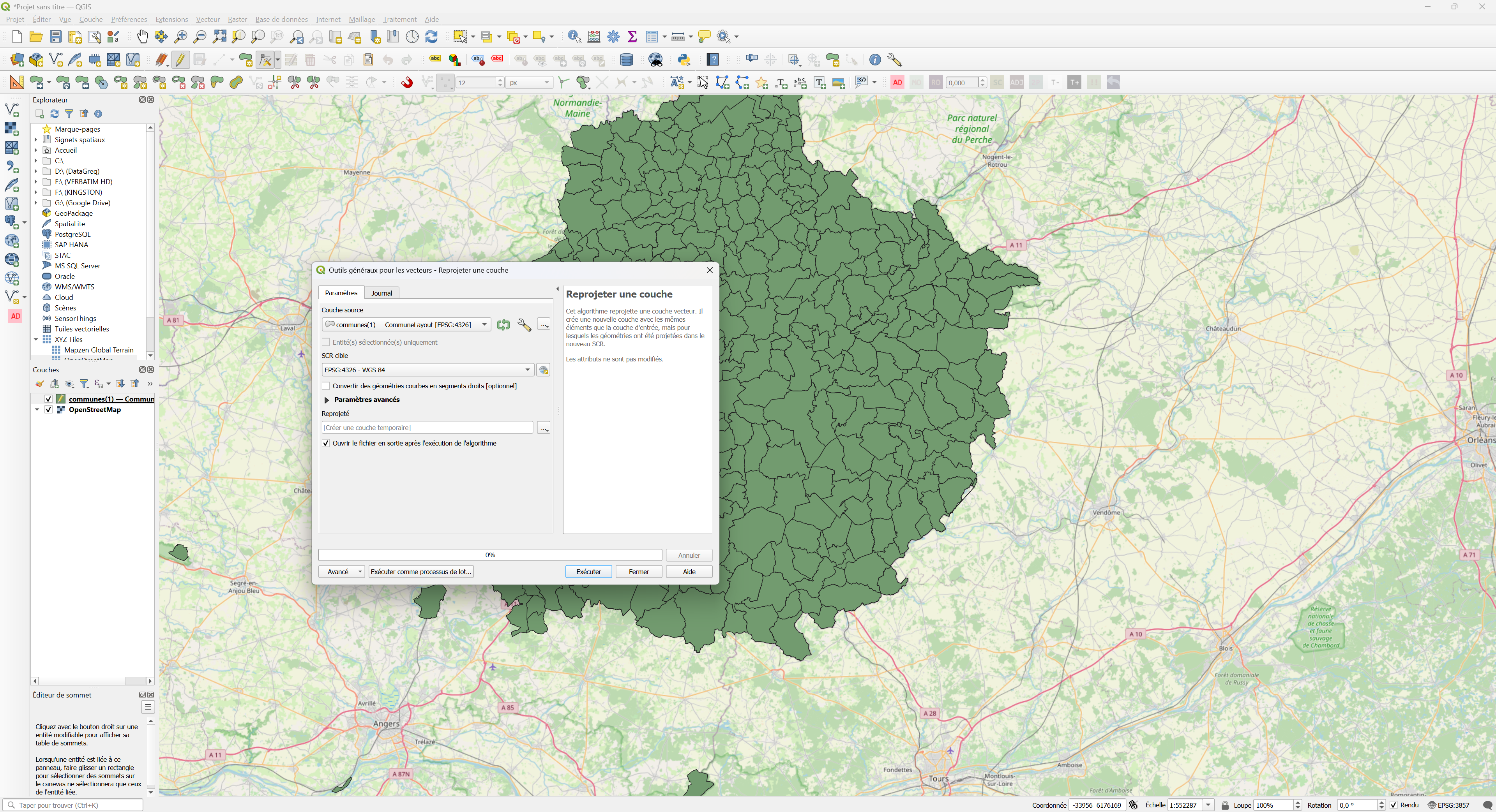Click the Taper pour trouver search field
Viewport: 1496px width, 812px height.
(x=72, y=805)
